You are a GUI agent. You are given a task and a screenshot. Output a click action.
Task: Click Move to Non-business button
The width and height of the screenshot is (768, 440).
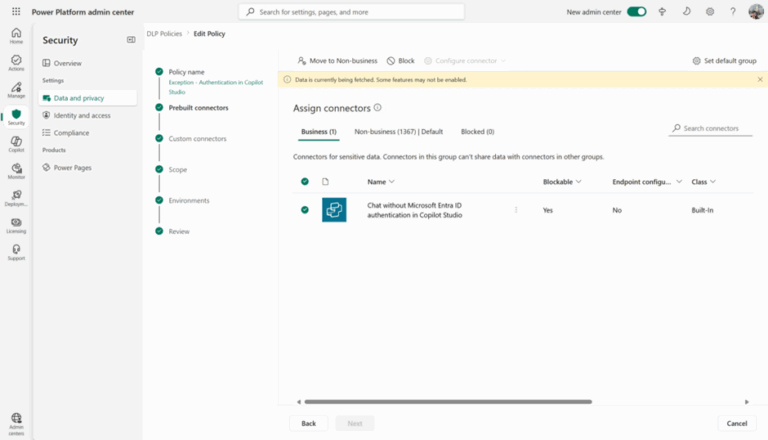click(x=337, y=61)
